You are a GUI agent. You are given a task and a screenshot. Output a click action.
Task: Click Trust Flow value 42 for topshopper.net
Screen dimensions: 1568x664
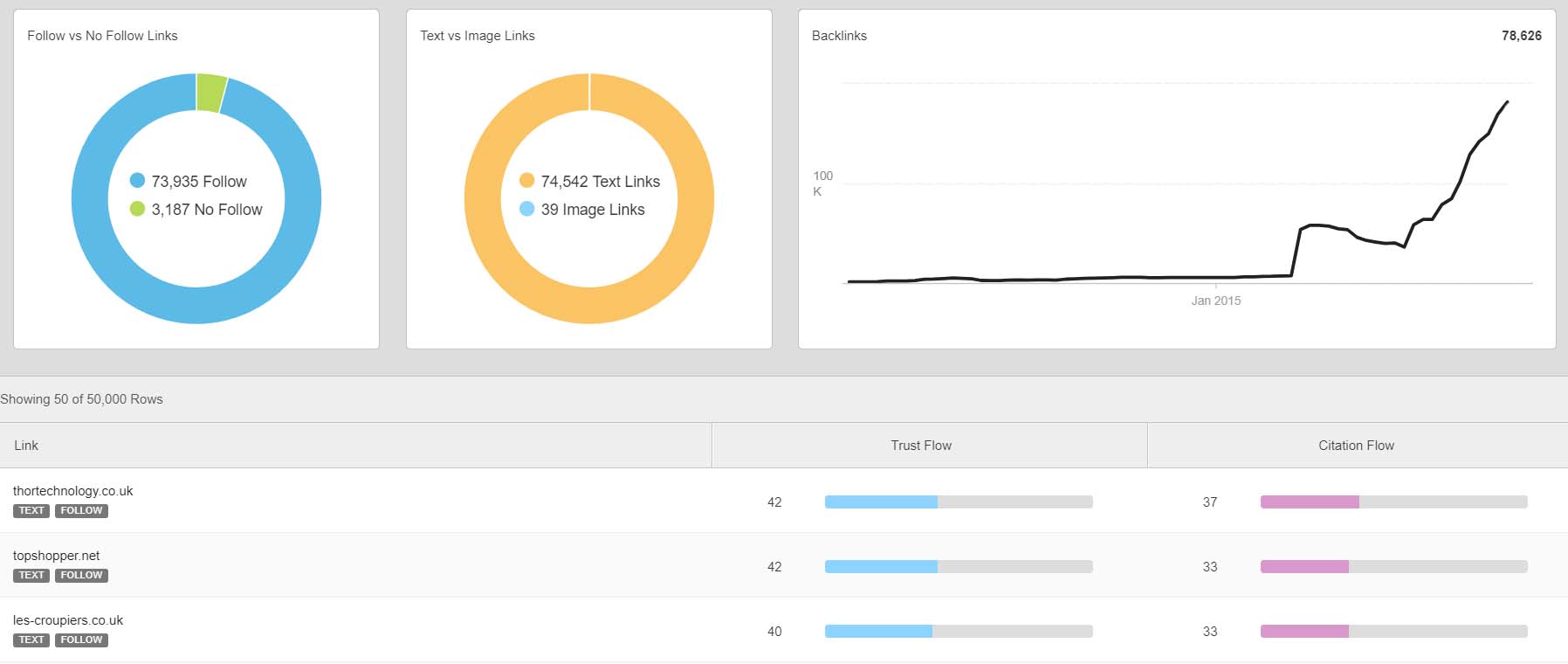pos(774,567)
